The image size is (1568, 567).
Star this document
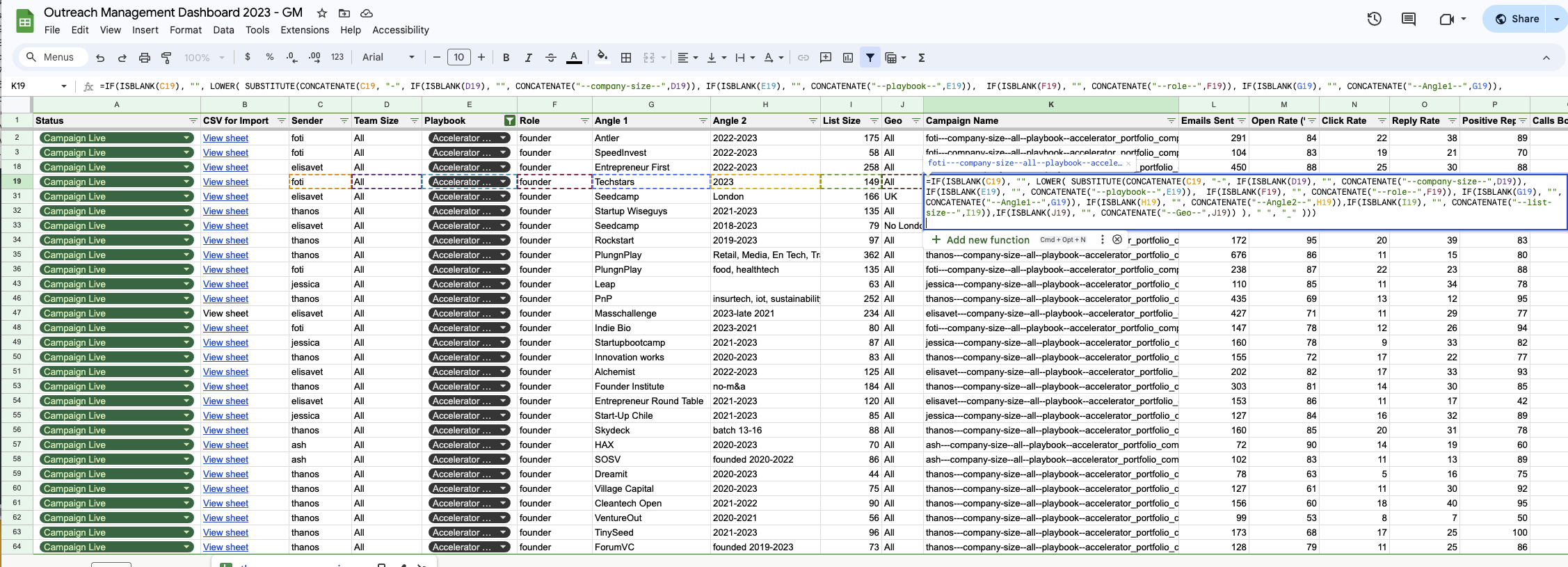(x=322, y=13)
